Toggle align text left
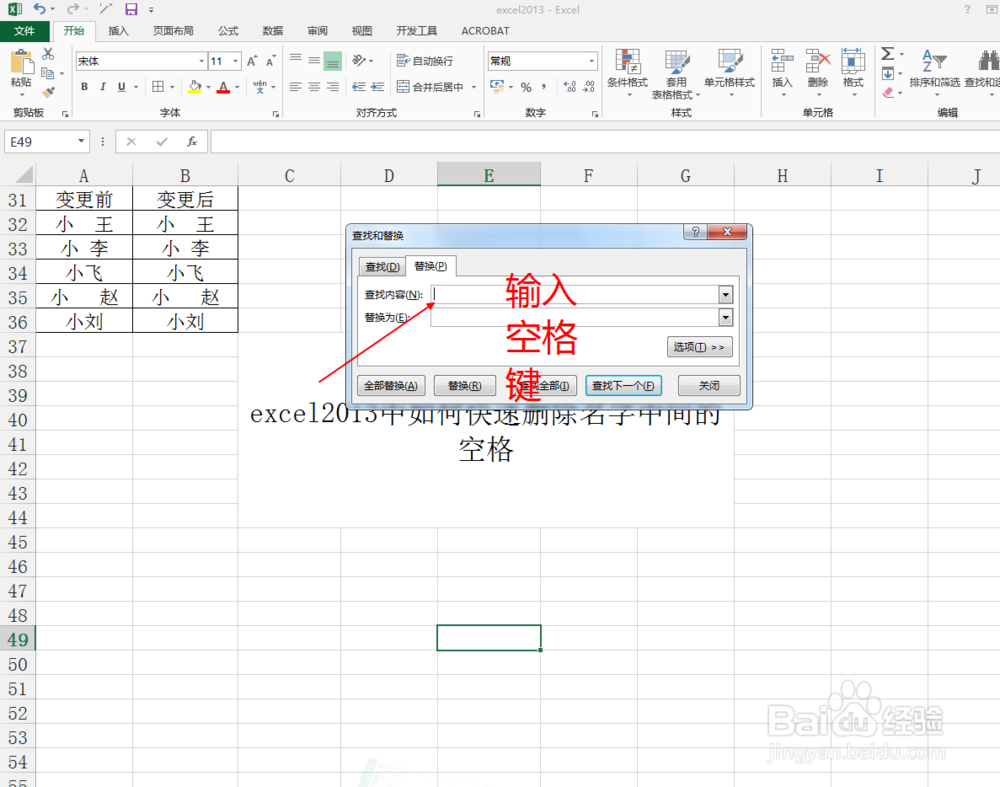 point(295,87)
